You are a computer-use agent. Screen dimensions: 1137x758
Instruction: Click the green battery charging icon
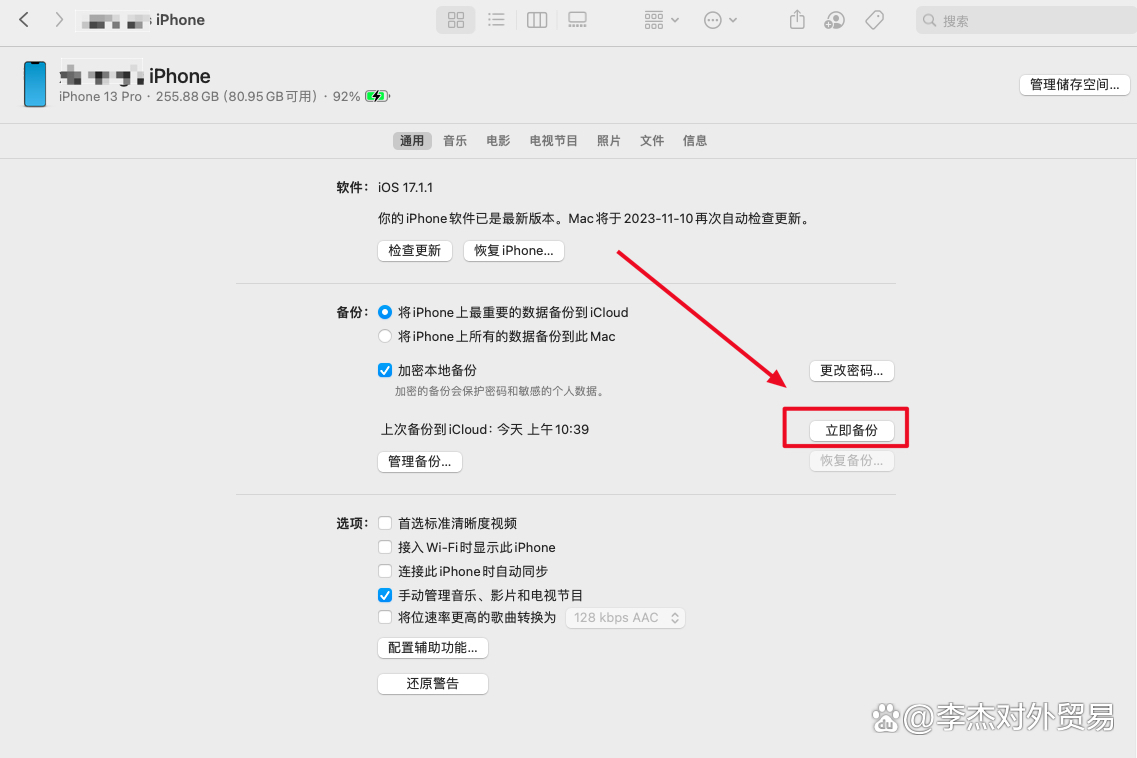click(377, 96)
